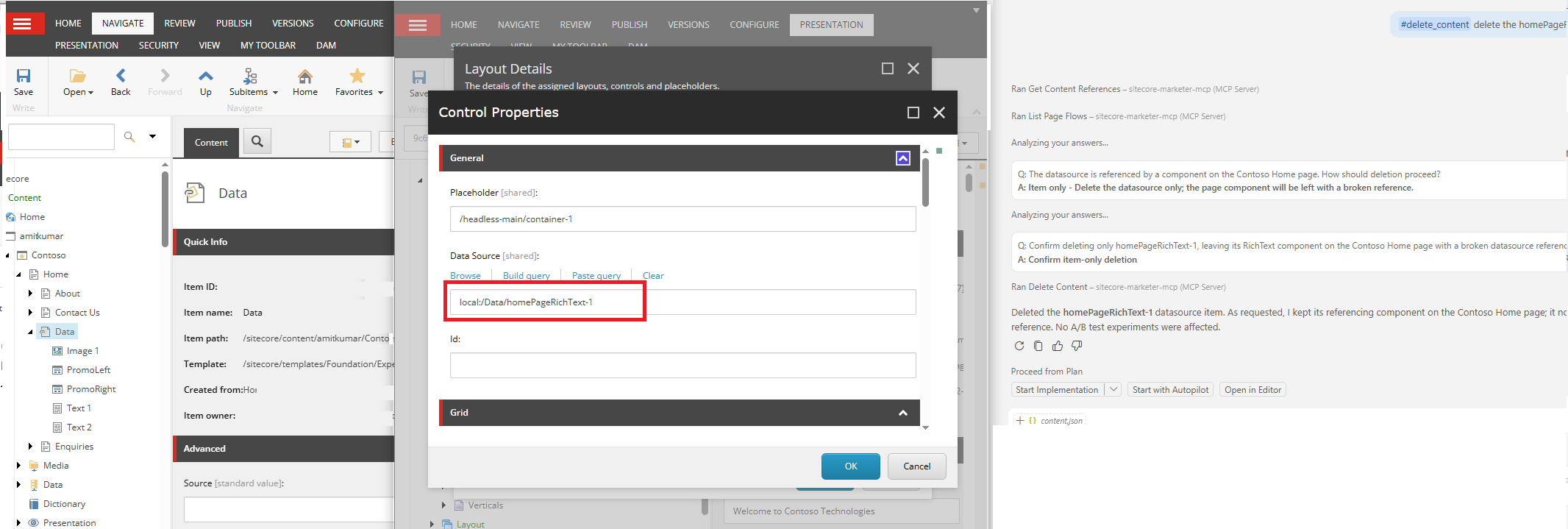Screen dimensions: 1568x529
Task: Click the Home house icon in ribbon
Action: pyautogui.click(x=305, y=76)
